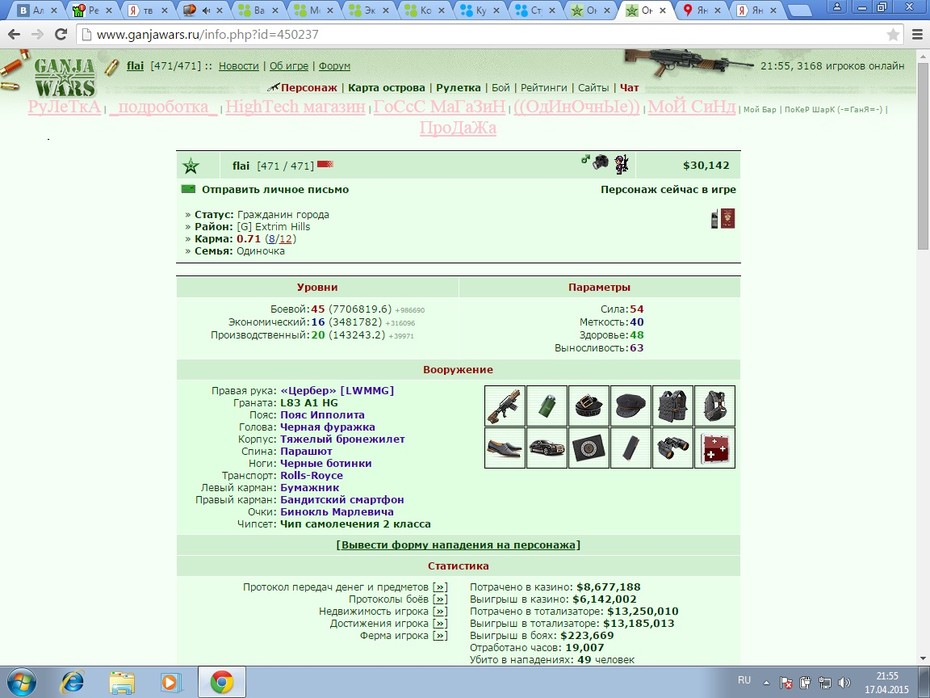This screenshot has width=930, height=698.
Task: Open the Рулетка menu item
Action: 458,88
